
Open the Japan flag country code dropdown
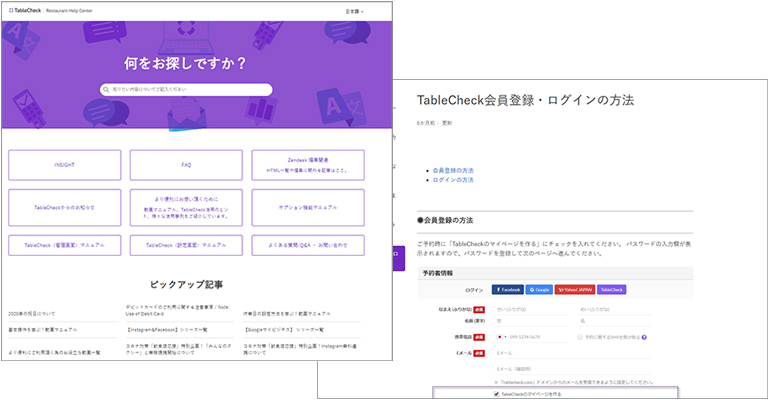point(501,337)
